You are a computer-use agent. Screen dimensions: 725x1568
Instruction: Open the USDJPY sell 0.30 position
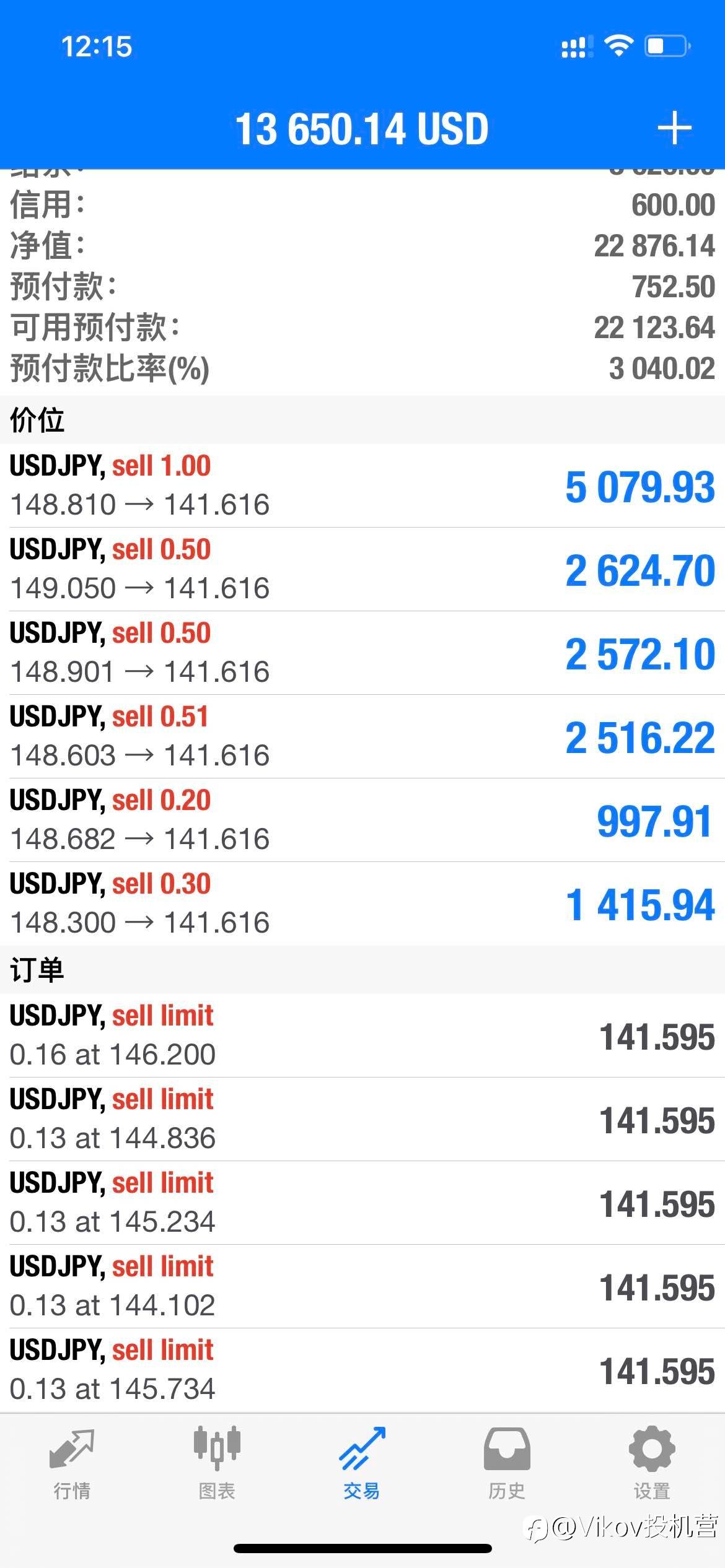tap(362, 904)
